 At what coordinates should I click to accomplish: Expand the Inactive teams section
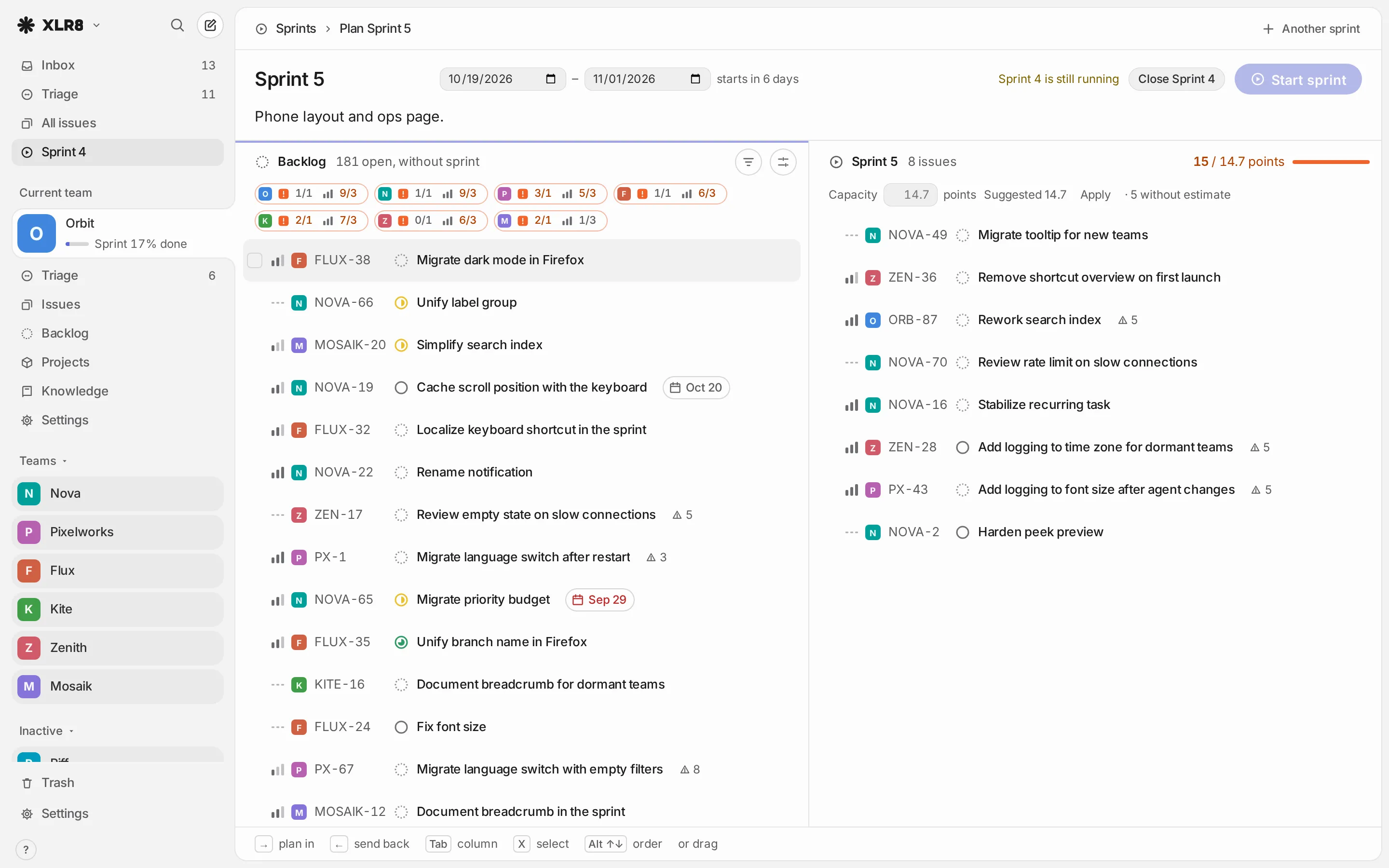click(46, 731)
